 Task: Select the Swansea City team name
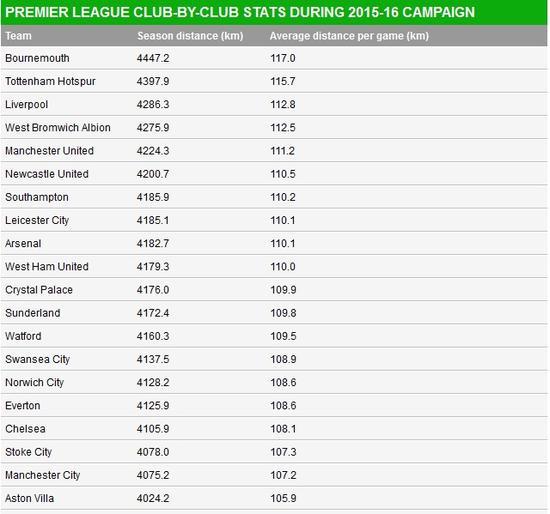click(x=38, y=359)
